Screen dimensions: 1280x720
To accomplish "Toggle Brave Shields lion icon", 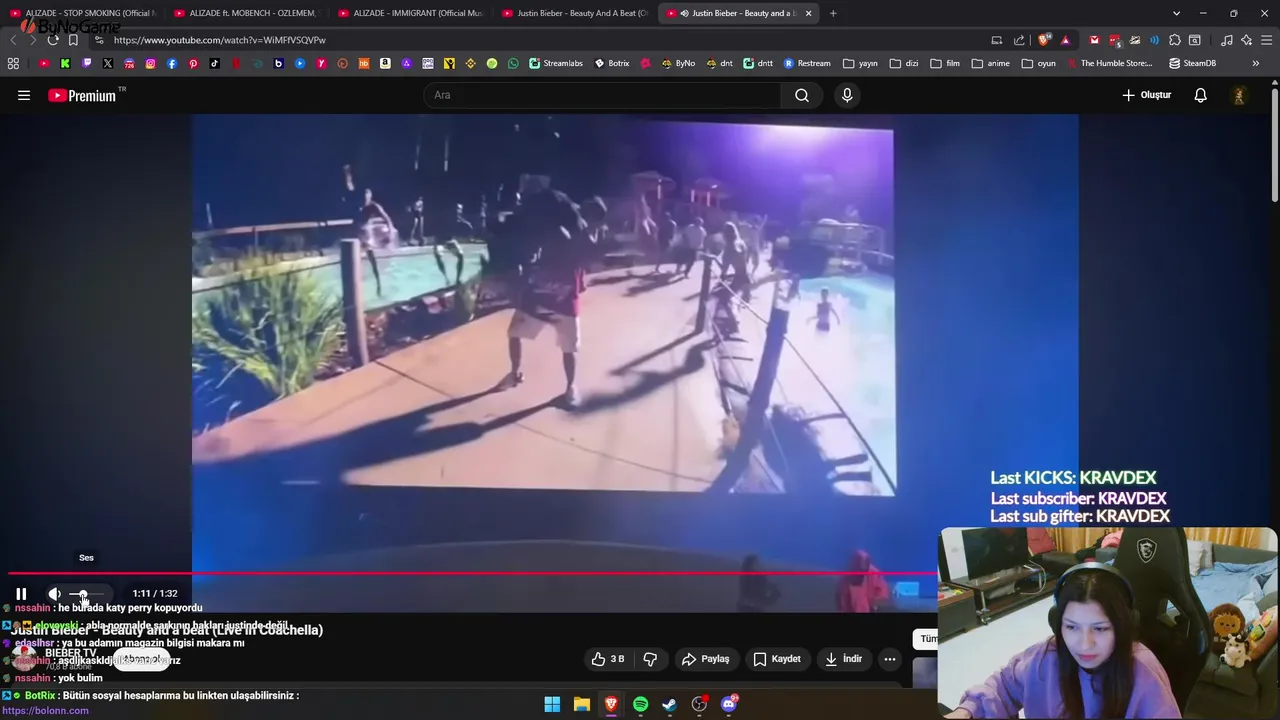I will pos(1044,40).
